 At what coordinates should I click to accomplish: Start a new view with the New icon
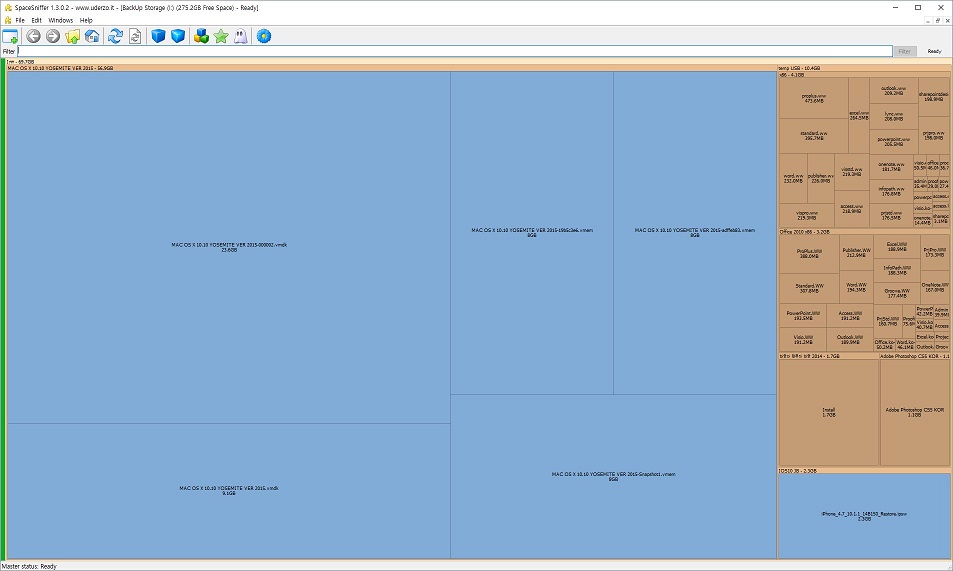10,36
